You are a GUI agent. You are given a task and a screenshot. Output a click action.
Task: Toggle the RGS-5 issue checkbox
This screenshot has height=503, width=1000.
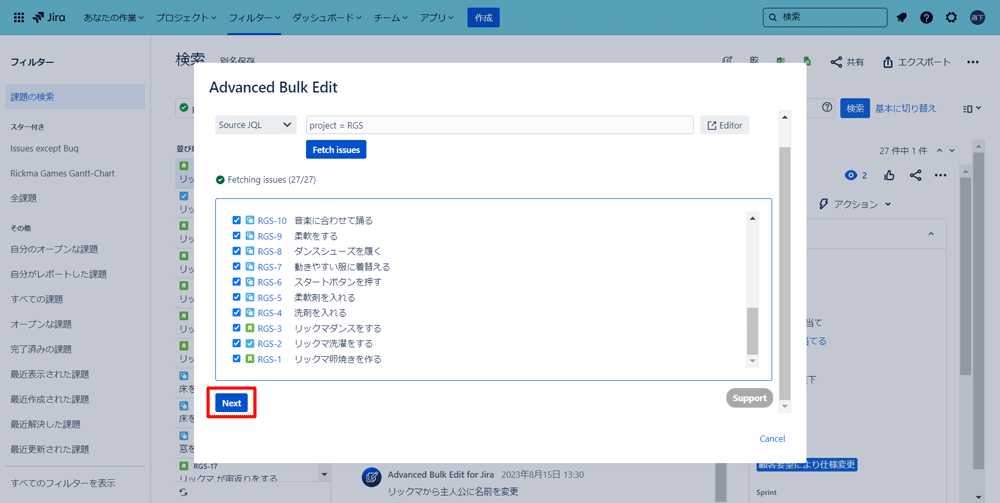[x=237, y=297]
